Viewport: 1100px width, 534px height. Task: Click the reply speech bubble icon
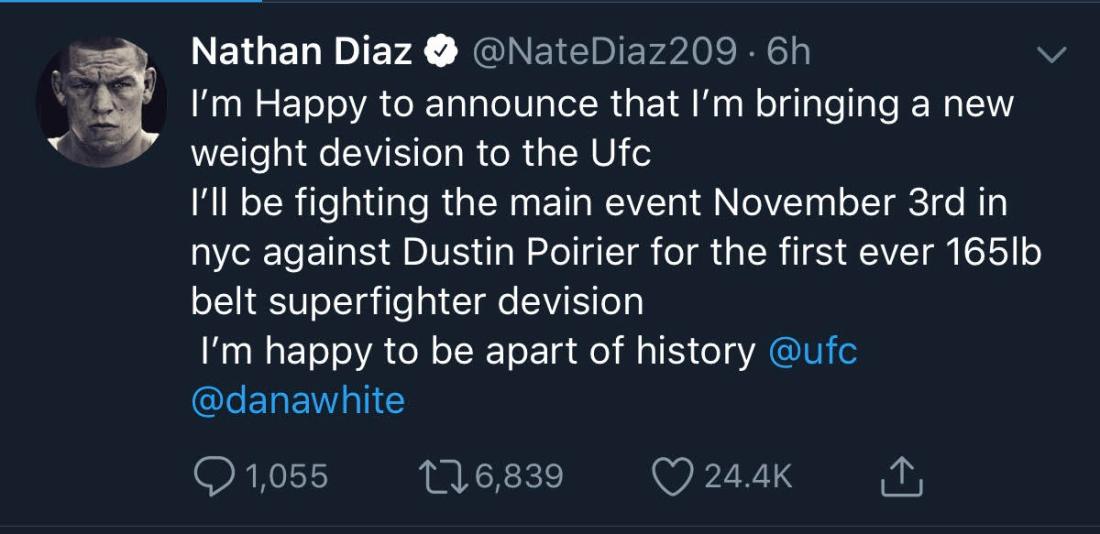211,477
